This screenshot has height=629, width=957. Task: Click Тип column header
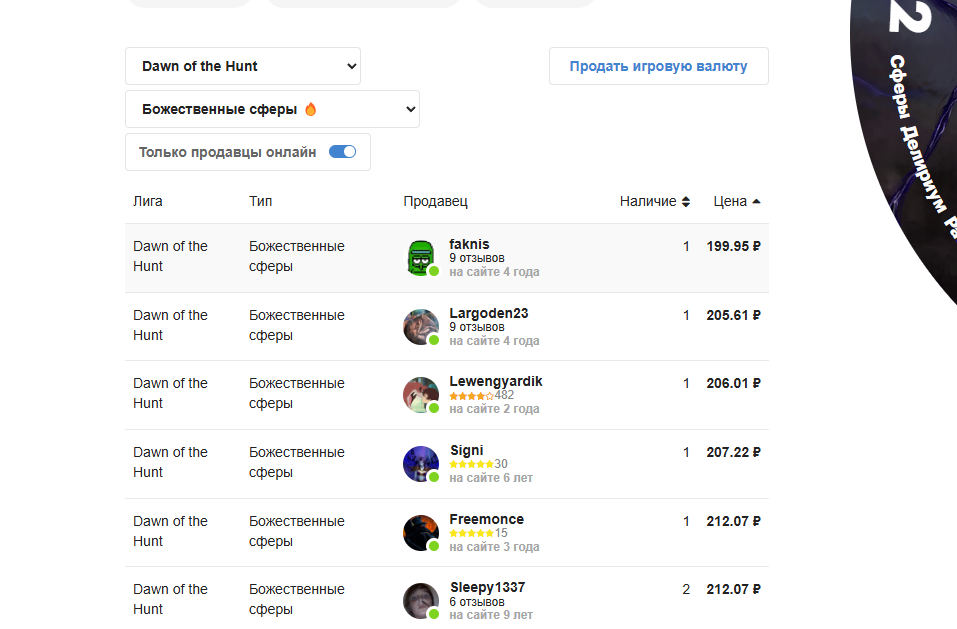(261, 201)
